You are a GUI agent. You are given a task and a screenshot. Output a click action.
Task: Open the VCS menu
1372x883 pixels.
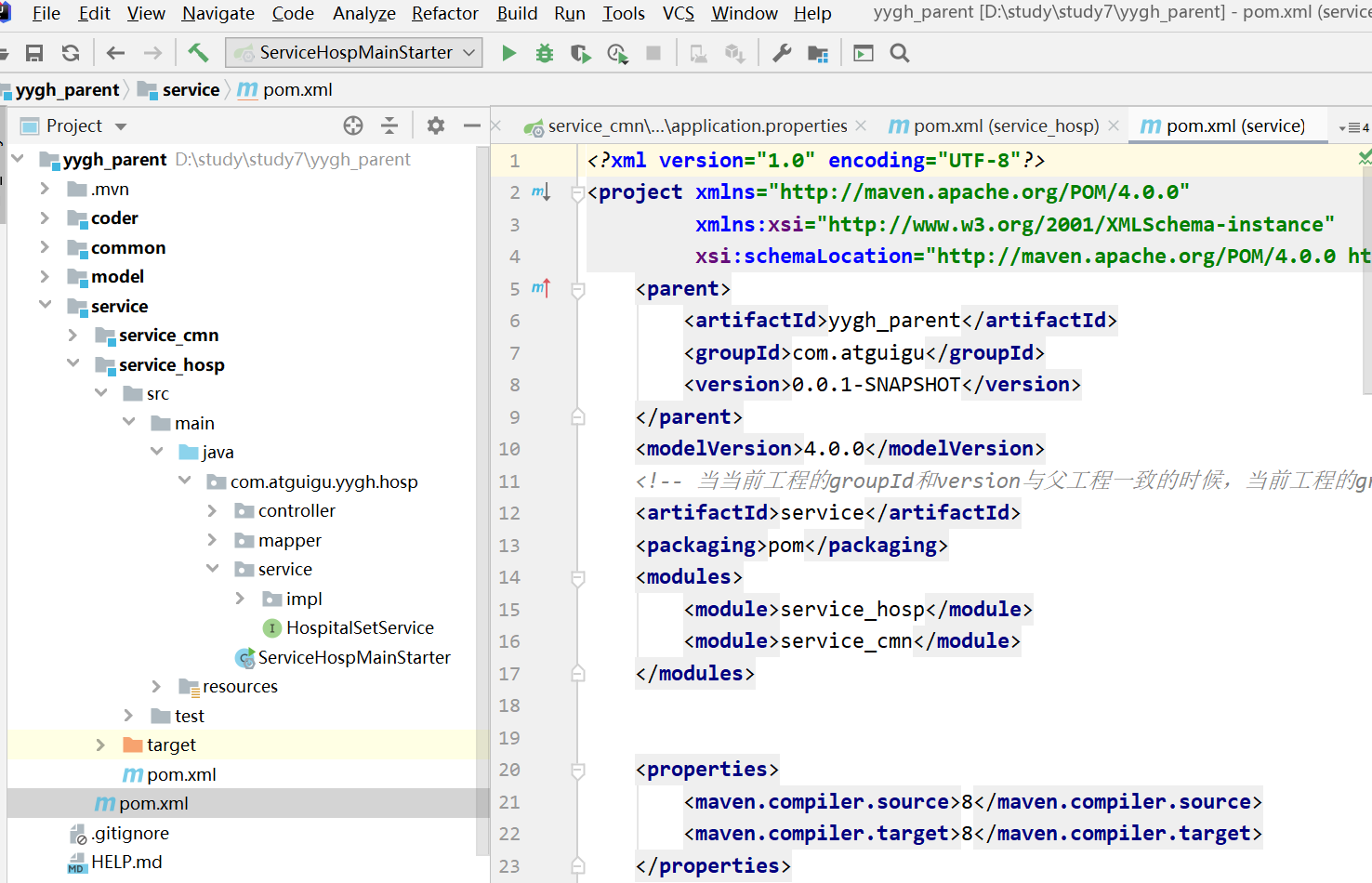click(678, 13)
